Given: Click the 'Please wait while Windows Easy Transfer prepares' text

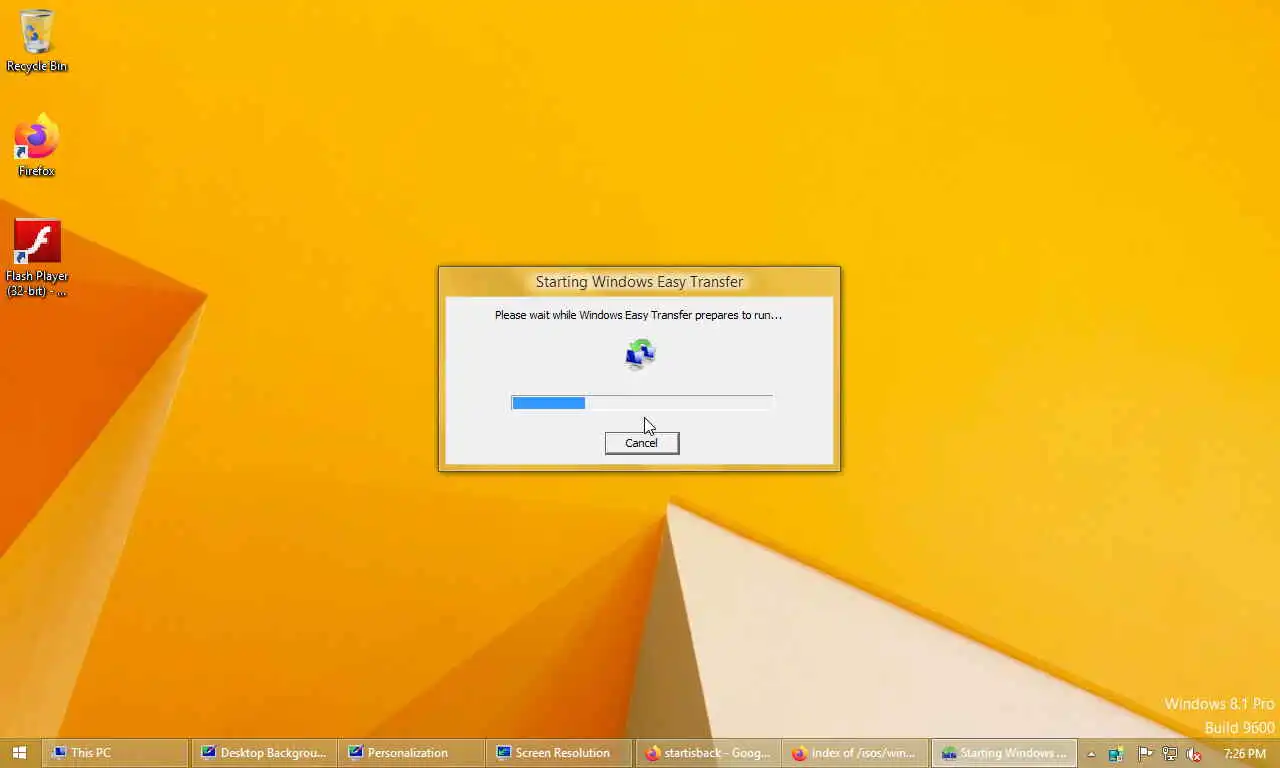Looking at the screenshot, I should coord(638,315).
